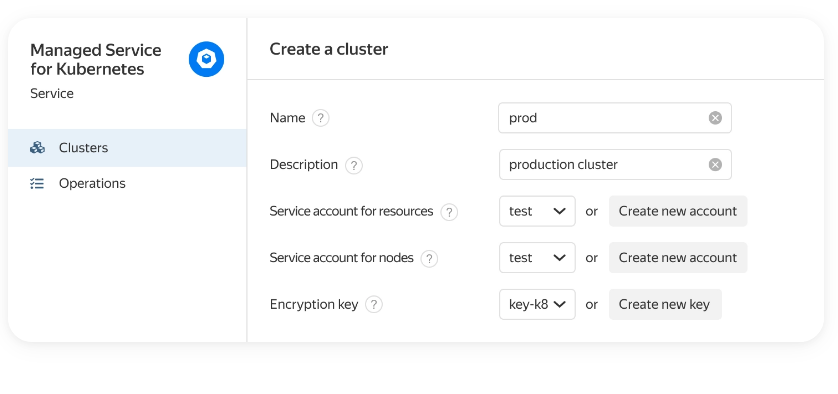Screen dimensions: 838x394
Task: Create new account for resources
Action: coord(678,211)
